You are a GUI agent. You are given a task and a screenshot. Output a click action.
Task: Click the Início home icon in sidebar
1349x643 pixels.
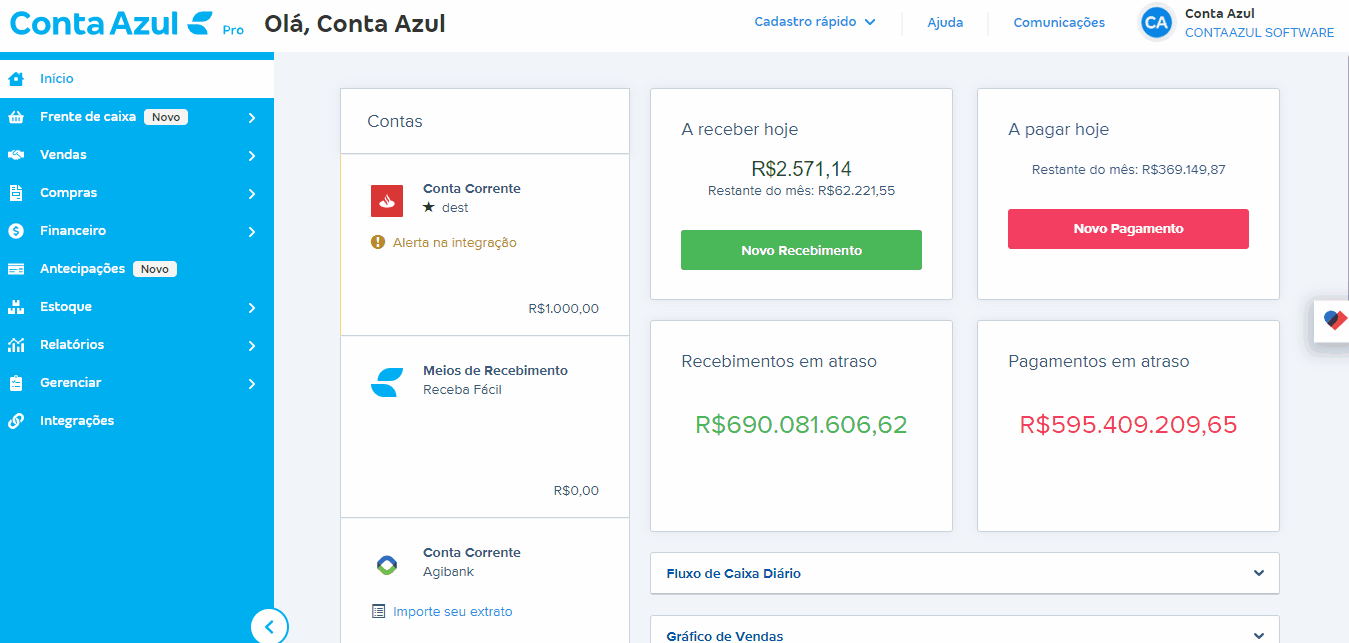point(16,79)
